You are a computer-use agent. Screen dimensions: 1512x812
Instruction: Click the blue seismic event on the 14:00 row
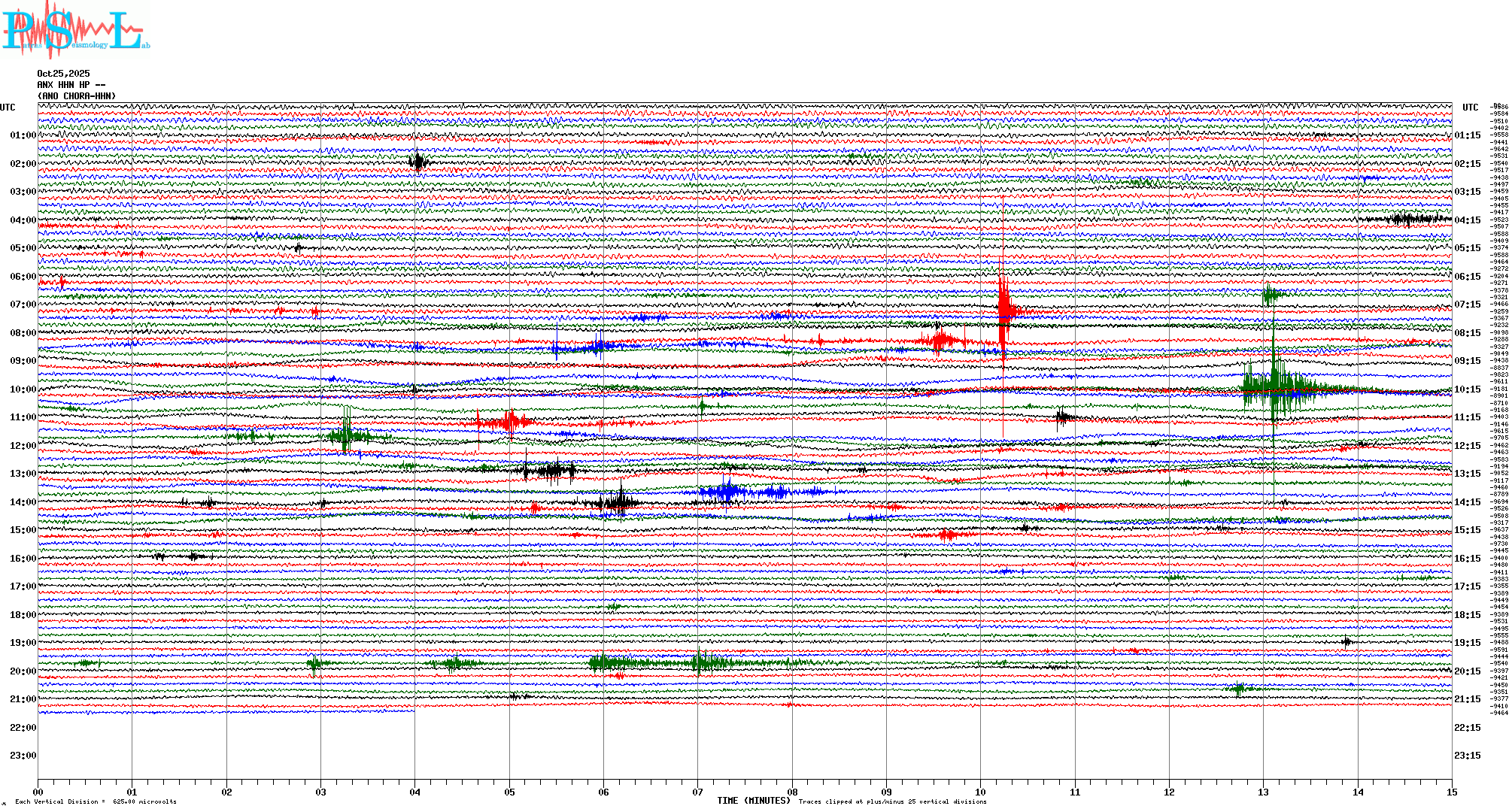point(728,492)
